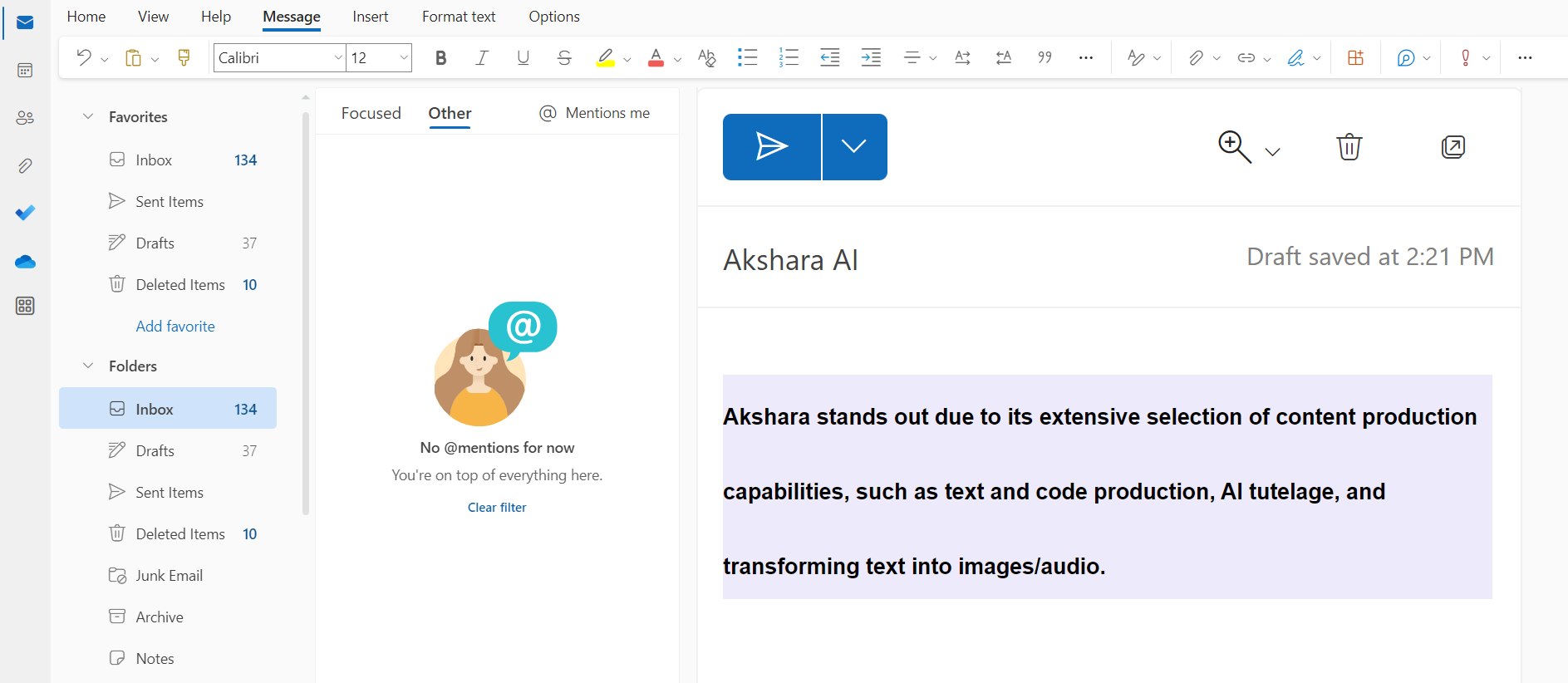Insert a bulleted list

tap(747, 57)
